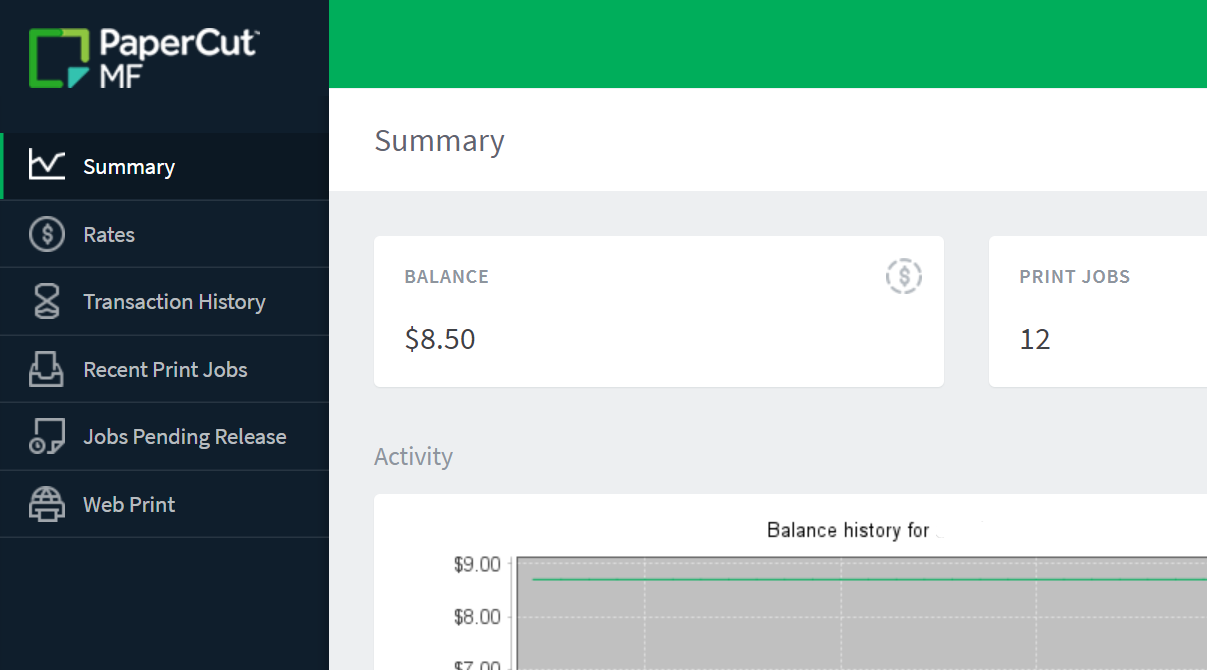The width and height of the screenshot is (1207, 670).
Task: Click the $8.50 balance value
Action: coord(440,339)
